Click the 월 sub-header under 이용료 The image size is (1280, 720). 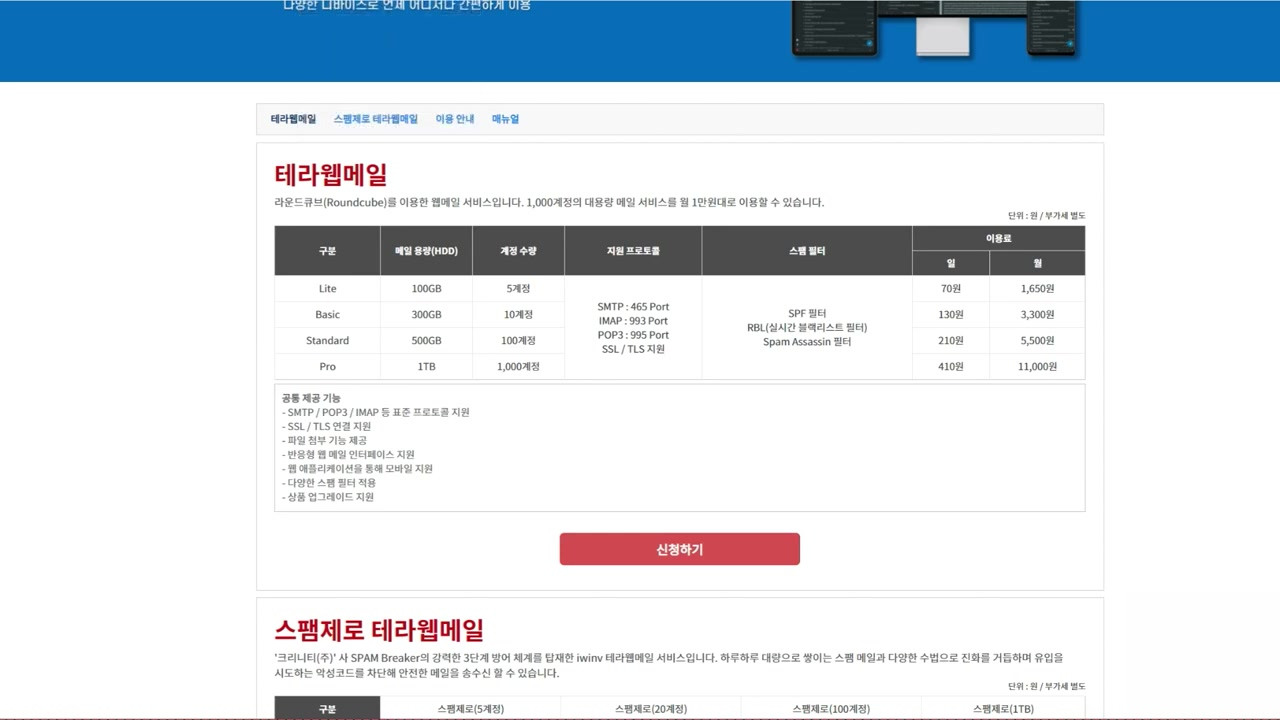(1038, 263)
